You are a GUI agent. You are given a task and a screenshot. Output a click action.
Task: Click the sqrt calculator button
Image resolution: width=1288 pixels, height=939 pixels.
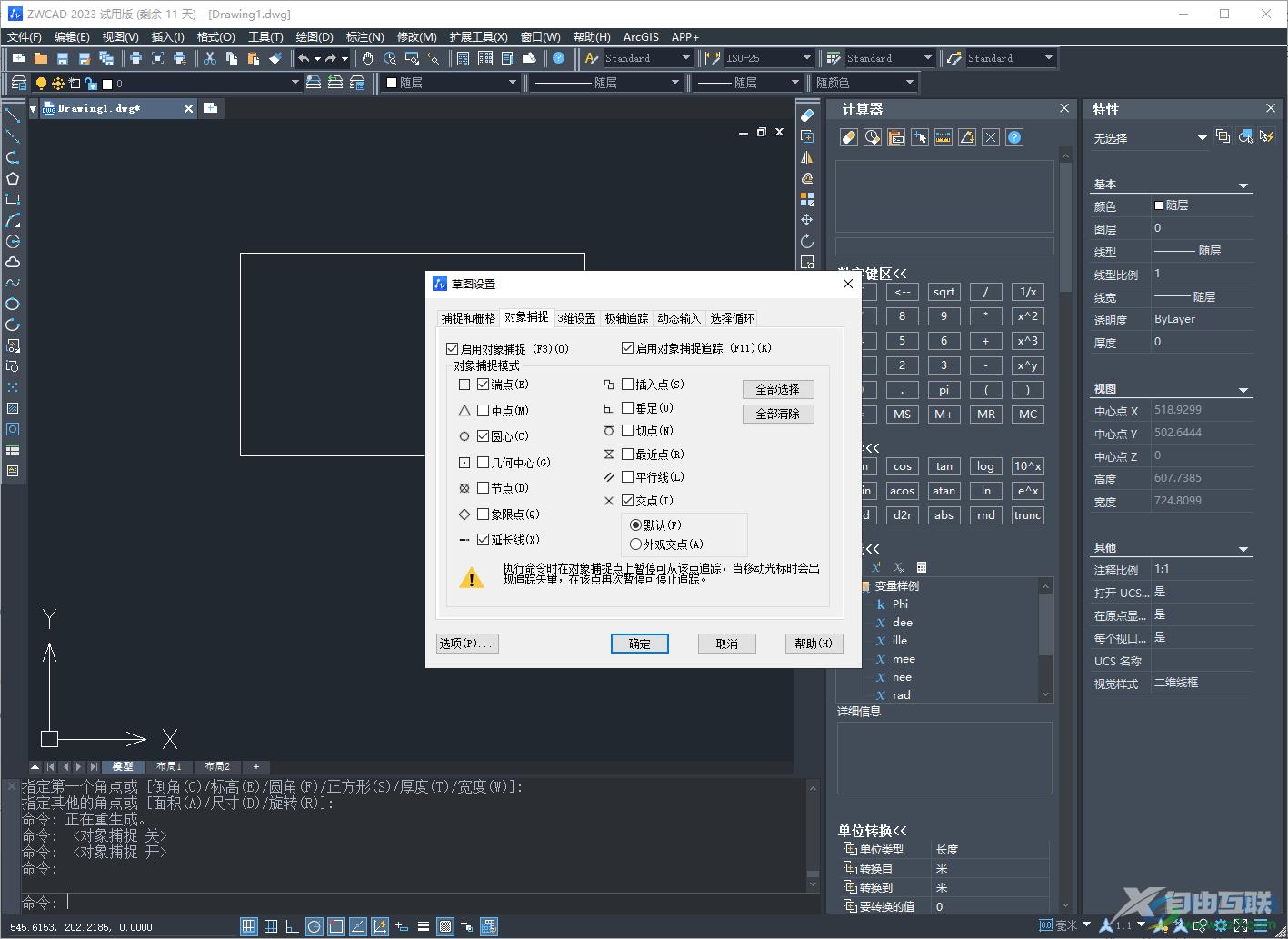click(x=944, y=292)
